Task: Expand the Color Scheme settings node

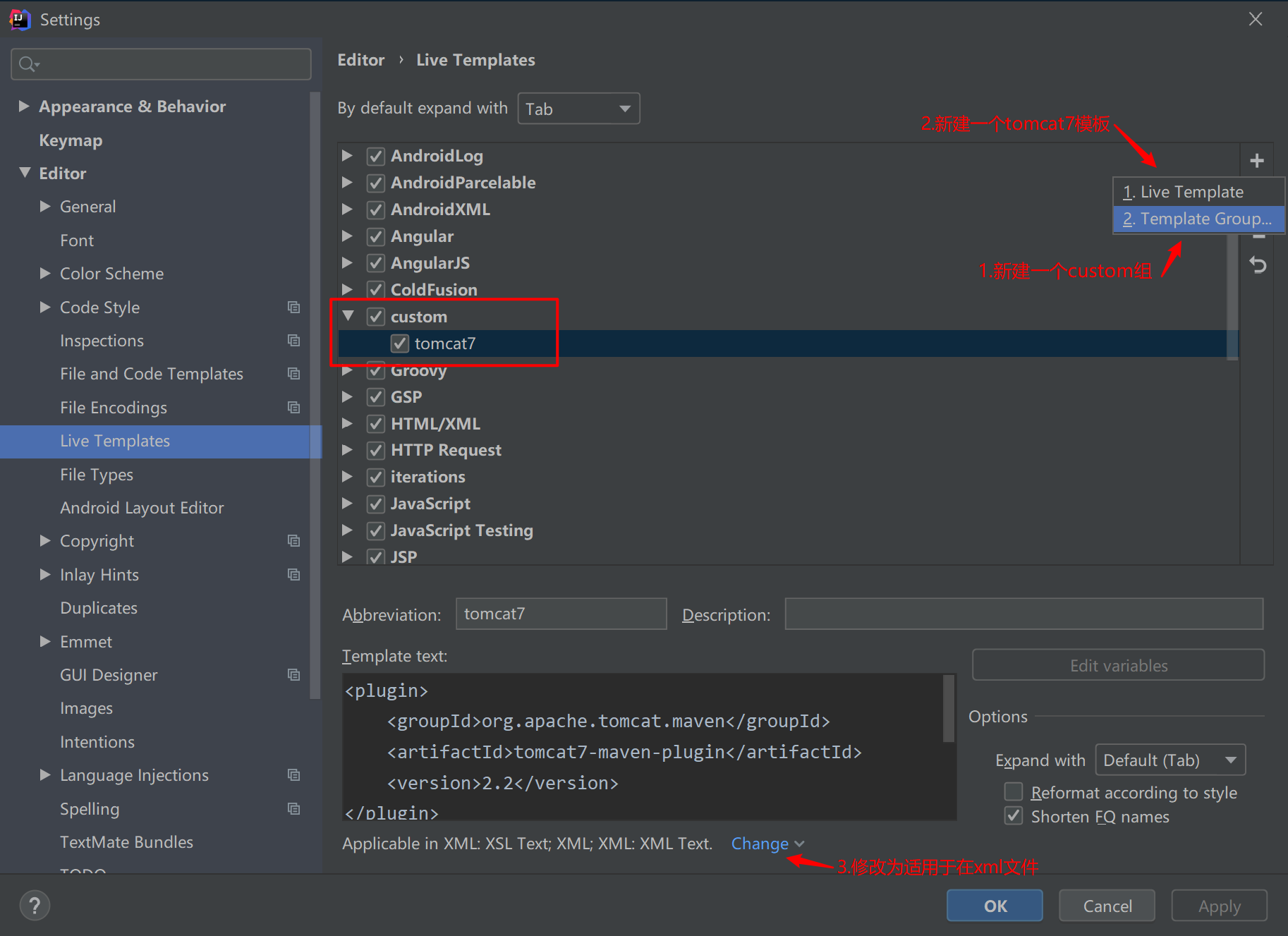Action: (x=45, y=273)
